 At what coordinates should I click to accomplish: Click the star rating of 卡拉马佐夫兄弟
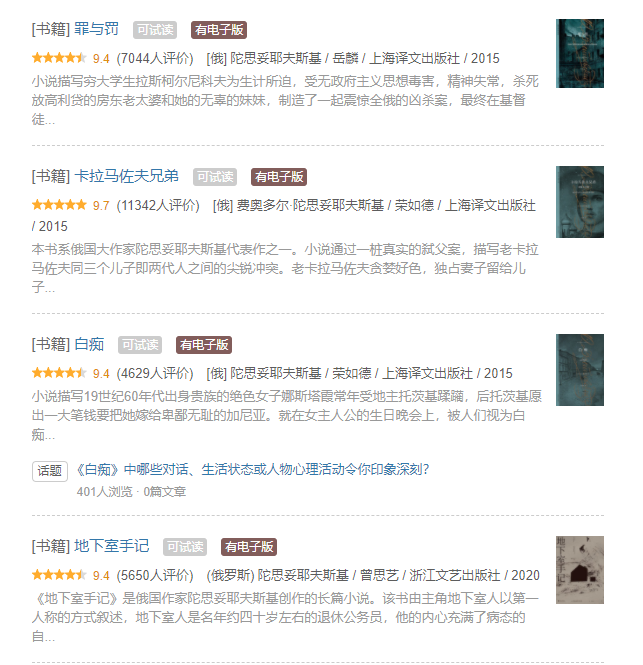tap(59, 205)
